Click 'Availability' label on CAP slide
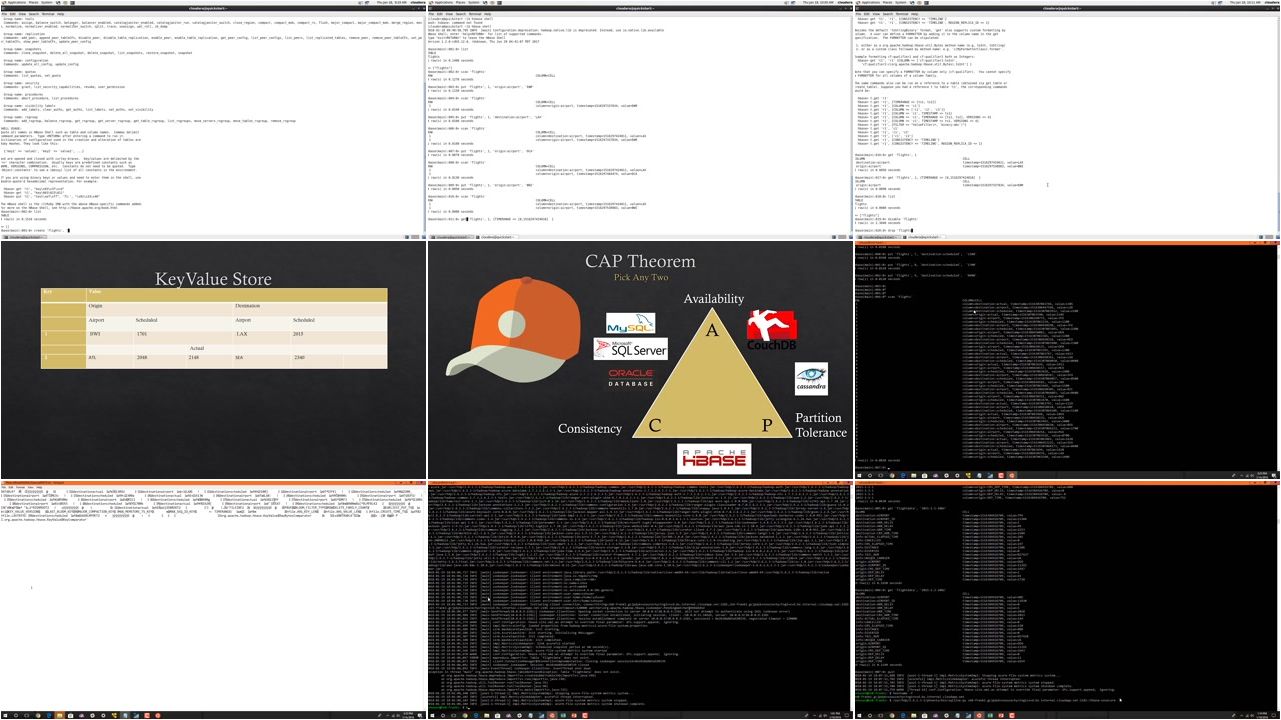Screen dimensions: 1281x720 (x=713, y=299)
